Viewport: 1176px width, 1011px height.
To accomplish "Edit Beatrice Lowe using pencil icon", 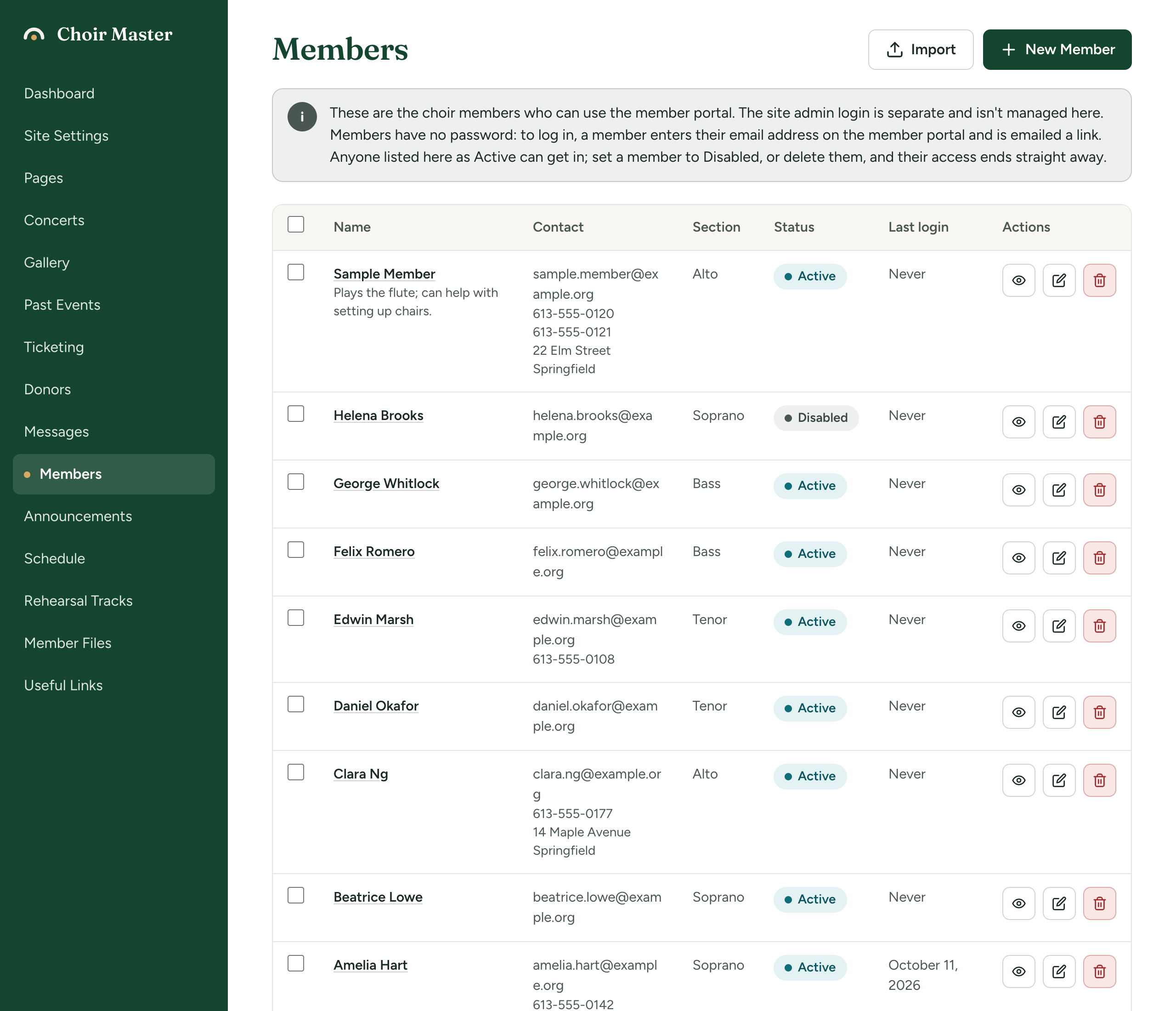I will [1058, 904].
